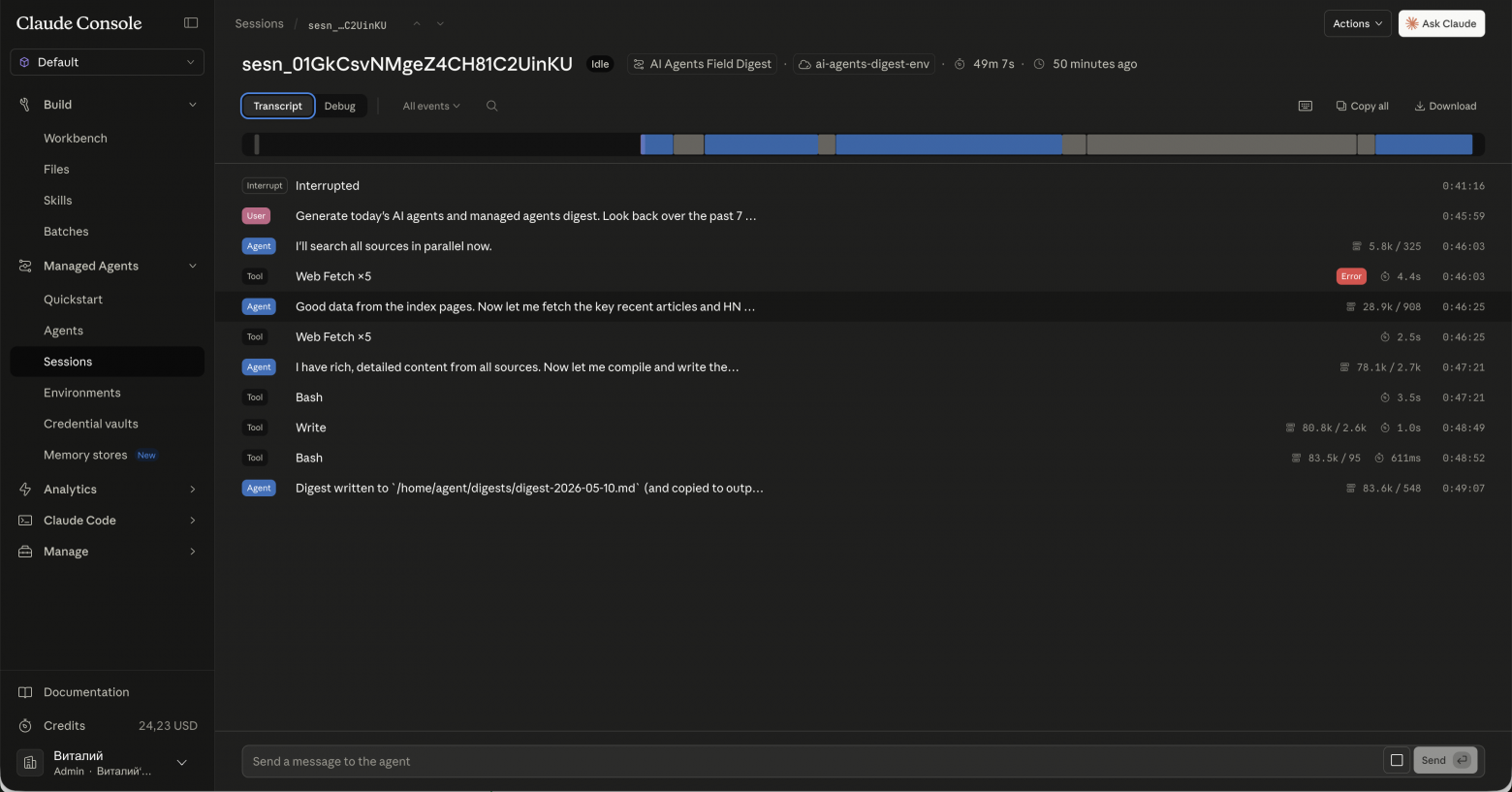1512x792 pixels.
Task: Go to Agents in the sidebar
Action: [63, 331]
